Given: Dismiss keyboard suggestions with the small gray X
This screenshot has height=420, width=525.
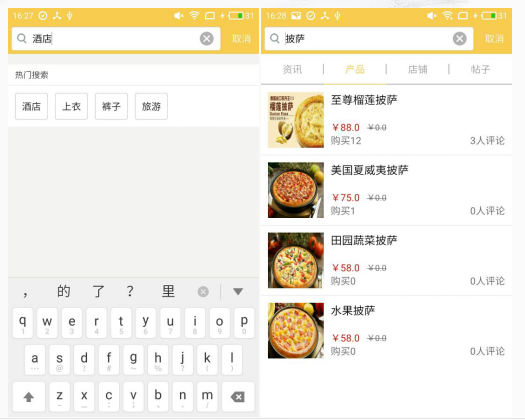Looking at the screenshot, I should point(203,292).
